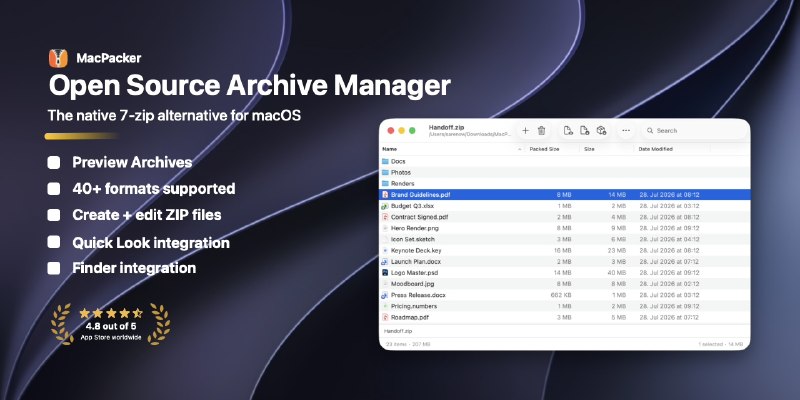Screen dimensions: 800x400
Task: Select the Moodboard.jpg file name
Action: tap(412, 284)
